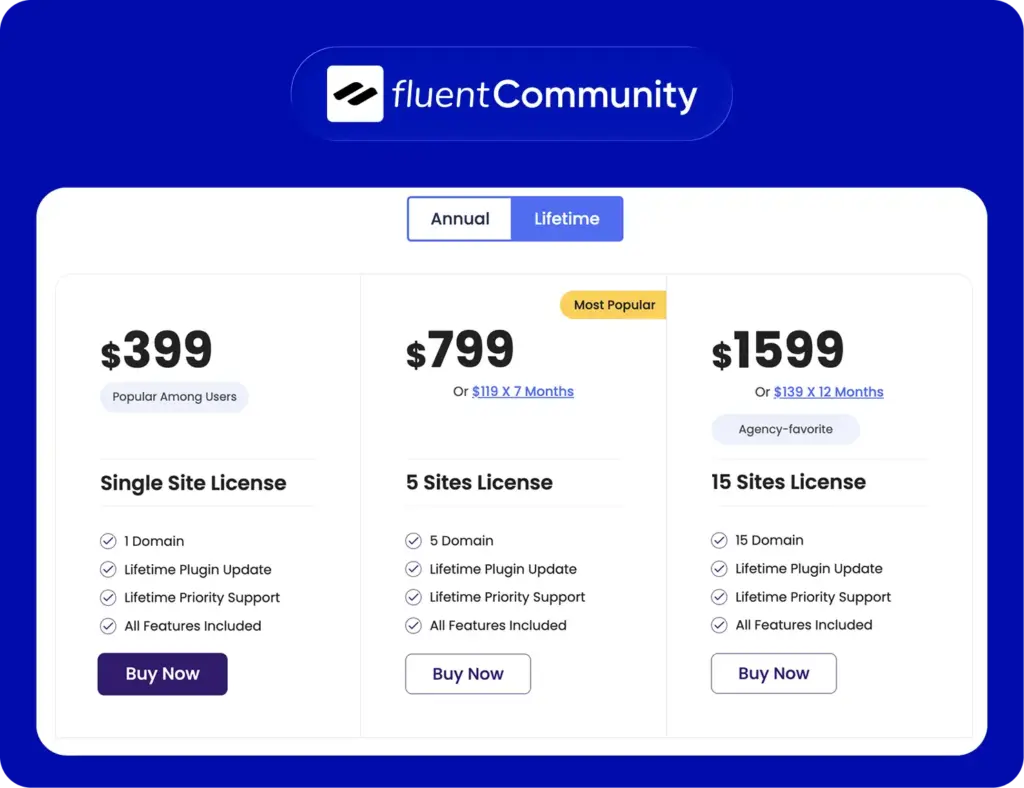Click the 'Most Popular' badge
This screenshot has width=1024, height=788.
[612, 304]
